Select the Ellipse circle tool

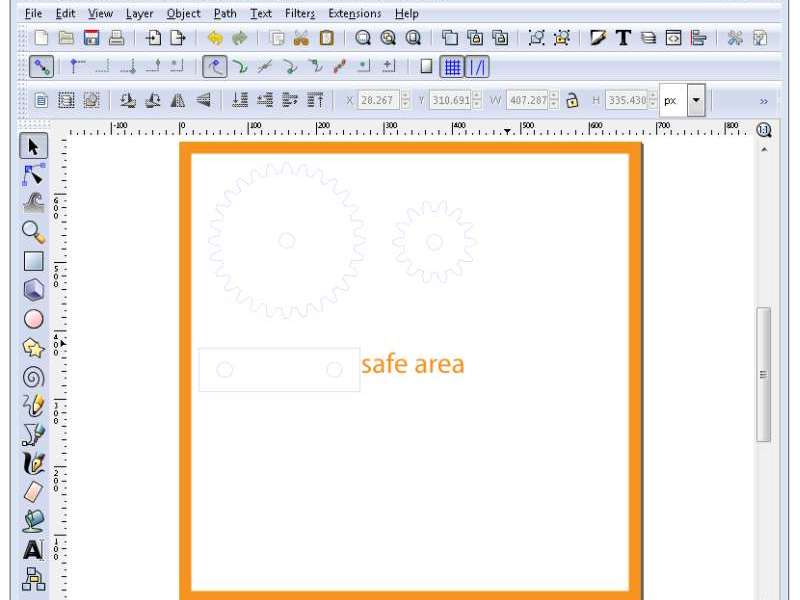(x=34, y=319)
